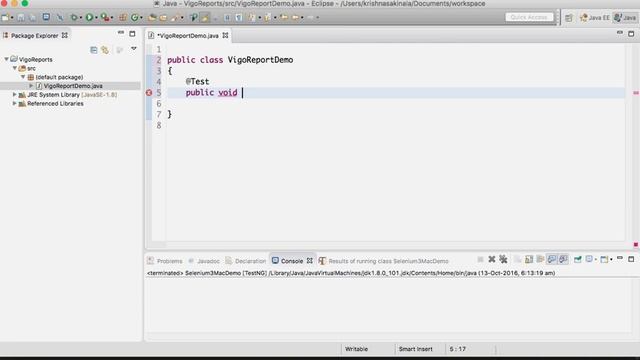Click the Search toolbar icon
Viewport: 640px width, 360px height.
coord(176,18)
